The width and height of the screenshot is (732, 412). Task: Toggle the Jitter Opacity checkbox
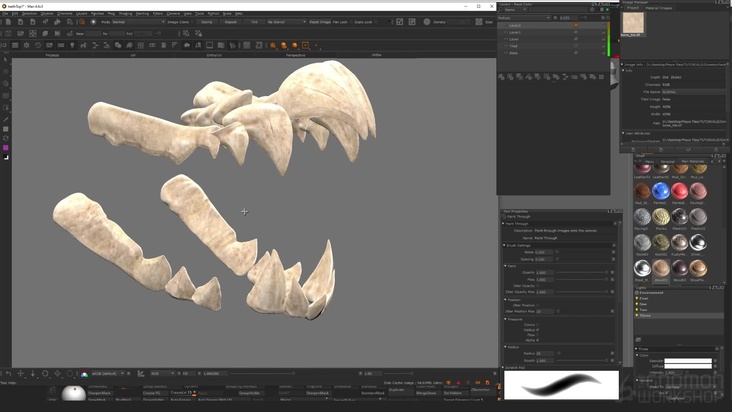tap(538, 286)
